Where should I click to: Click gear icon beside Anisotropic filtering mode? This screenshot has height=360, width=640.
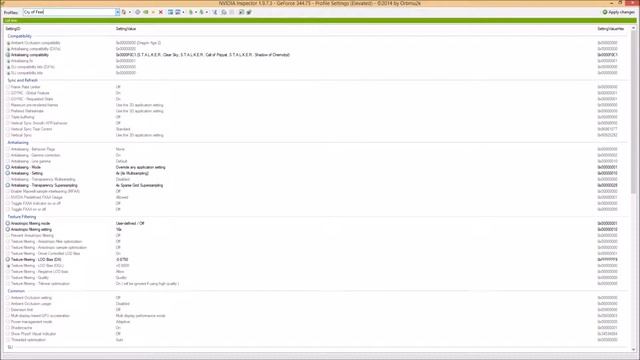8,224
